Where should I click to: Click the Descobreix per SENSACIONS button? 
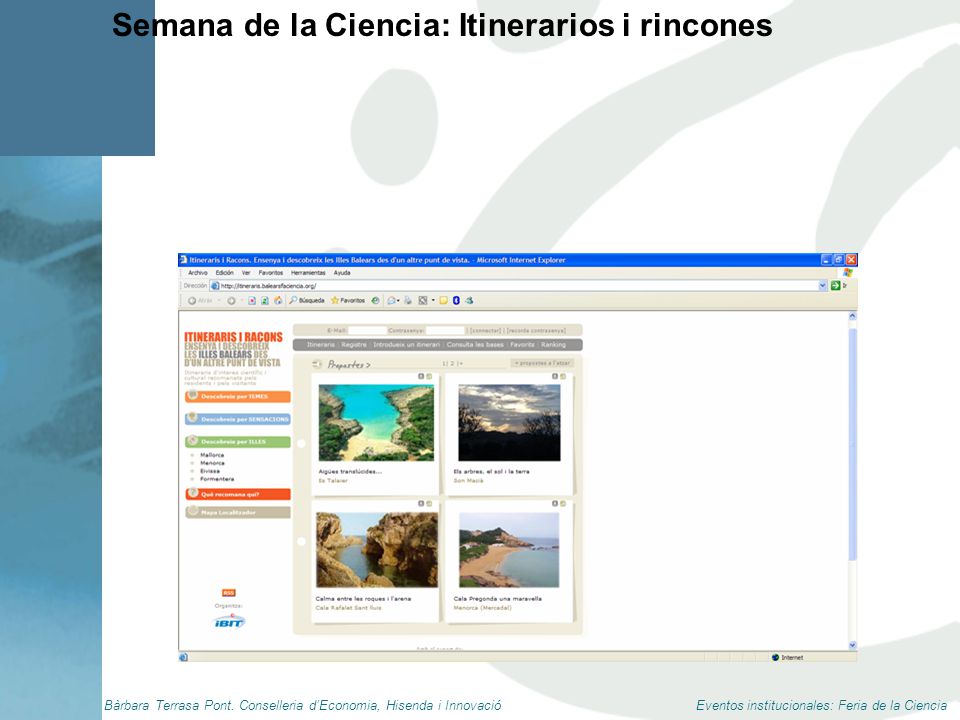[x=238, y=419]
